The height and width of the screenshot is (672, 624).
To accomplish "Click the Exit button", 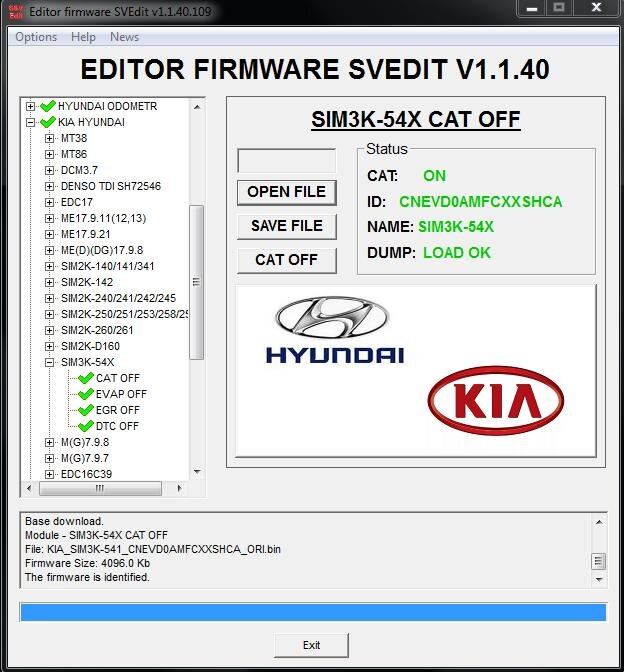I will point(312,645).
